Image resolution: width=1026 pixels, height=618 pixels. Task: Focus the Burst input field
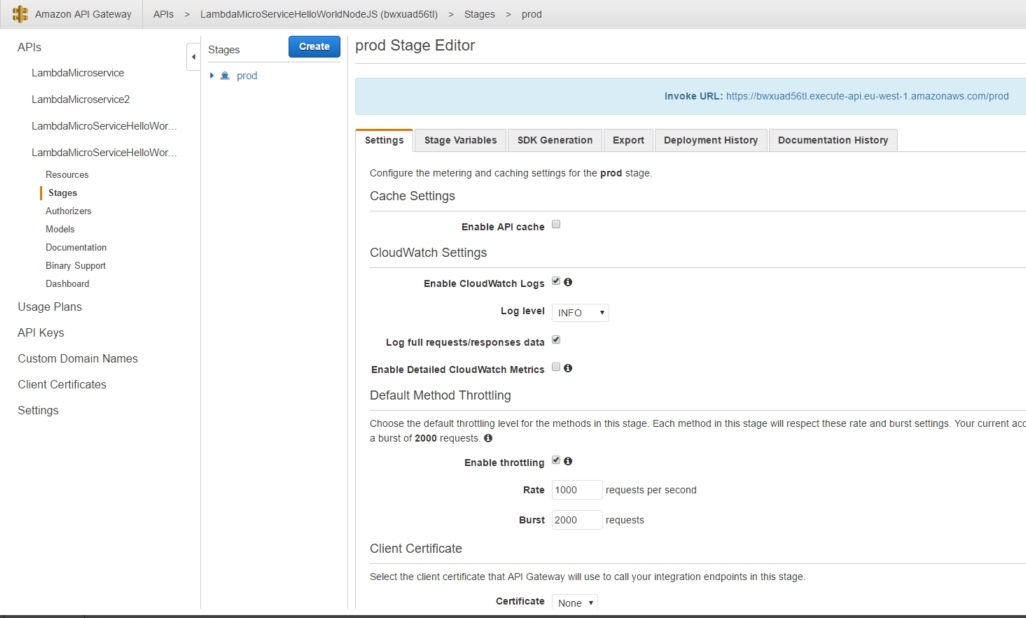576,520
